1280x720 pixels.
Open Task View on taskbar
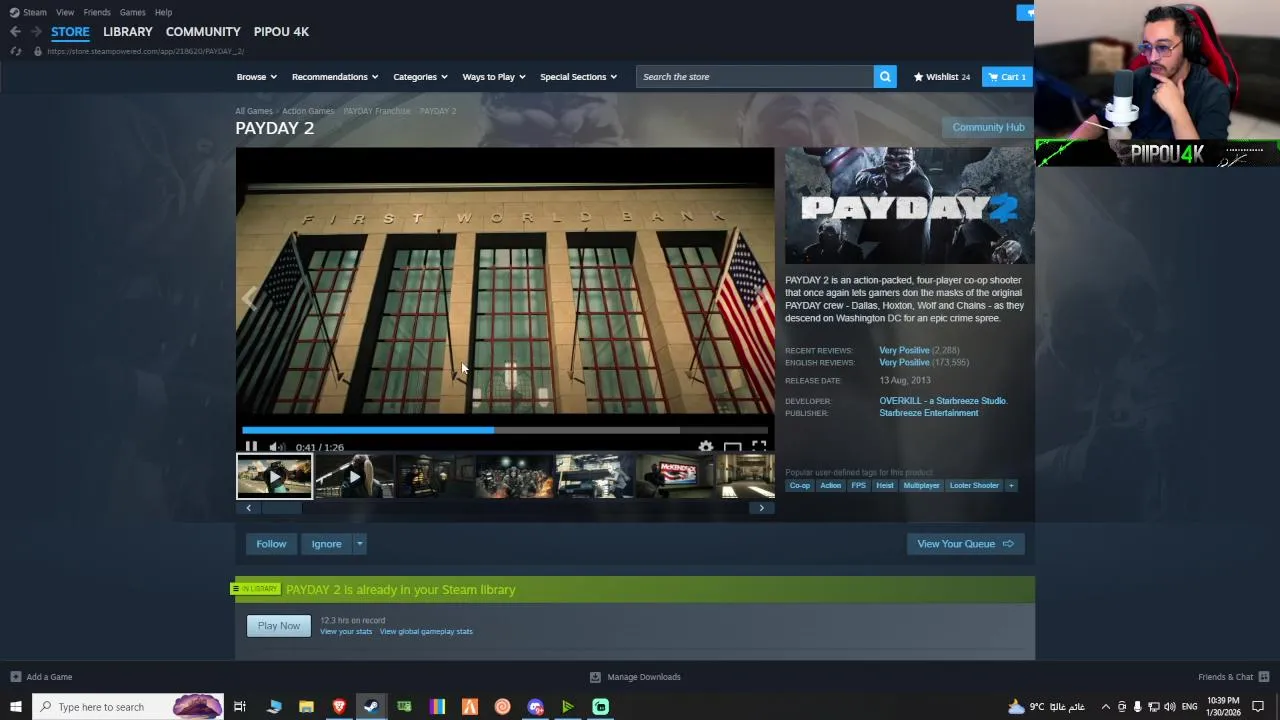tap(240, 707)
